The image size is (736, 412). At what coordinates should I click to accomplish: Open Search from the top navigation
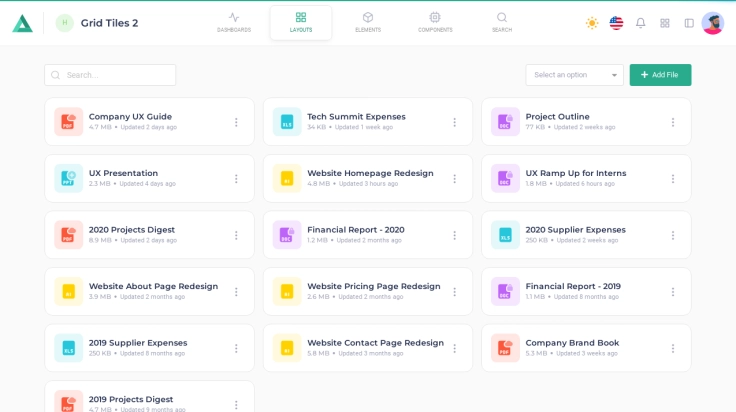pyautogui.click(x=502, y=22)
